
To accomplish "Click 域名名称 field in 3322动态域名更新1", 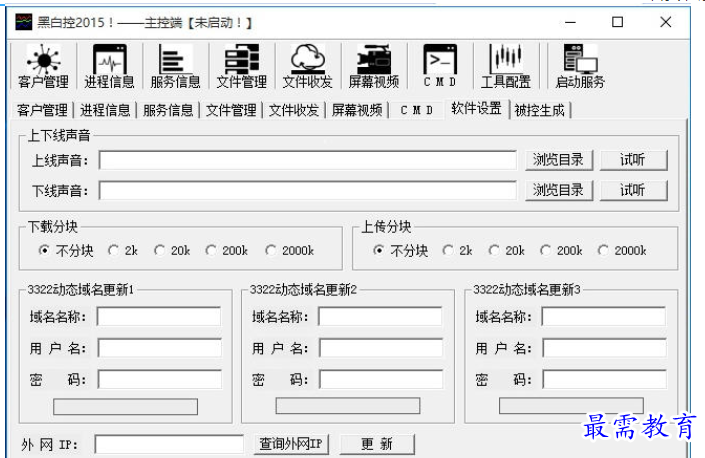I will pyautogui.click(x=159, y=316).
